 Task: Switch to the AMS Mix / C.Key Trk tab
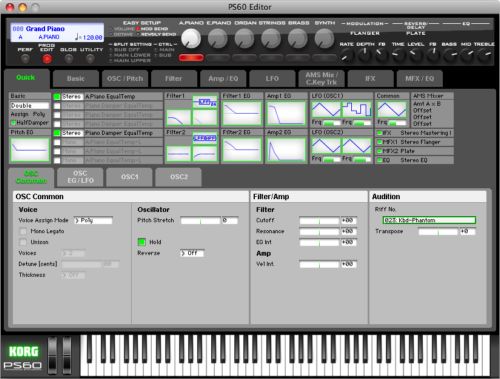321,79
